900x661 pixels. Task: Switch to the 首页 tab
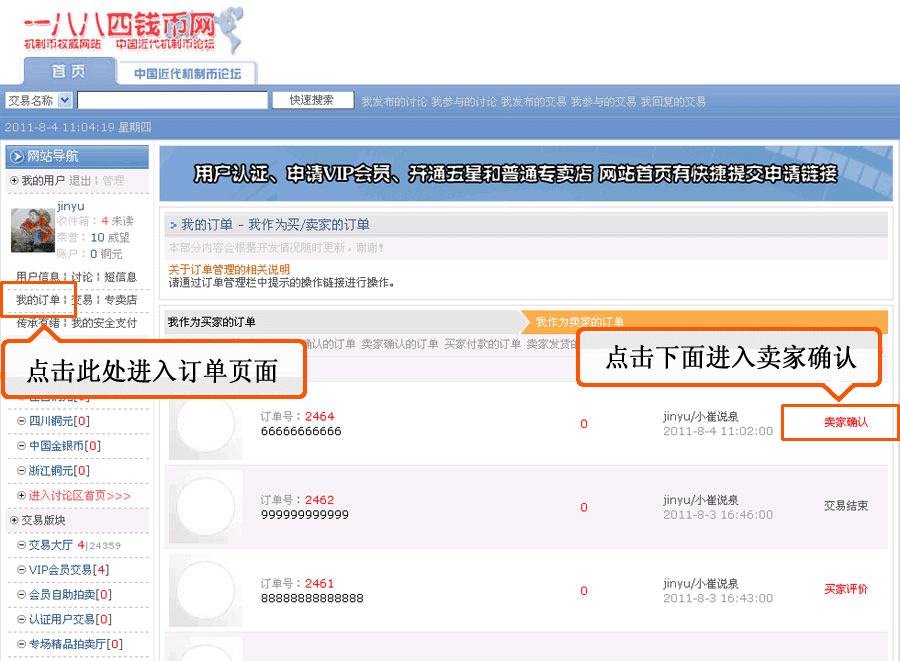click(68, 72)
